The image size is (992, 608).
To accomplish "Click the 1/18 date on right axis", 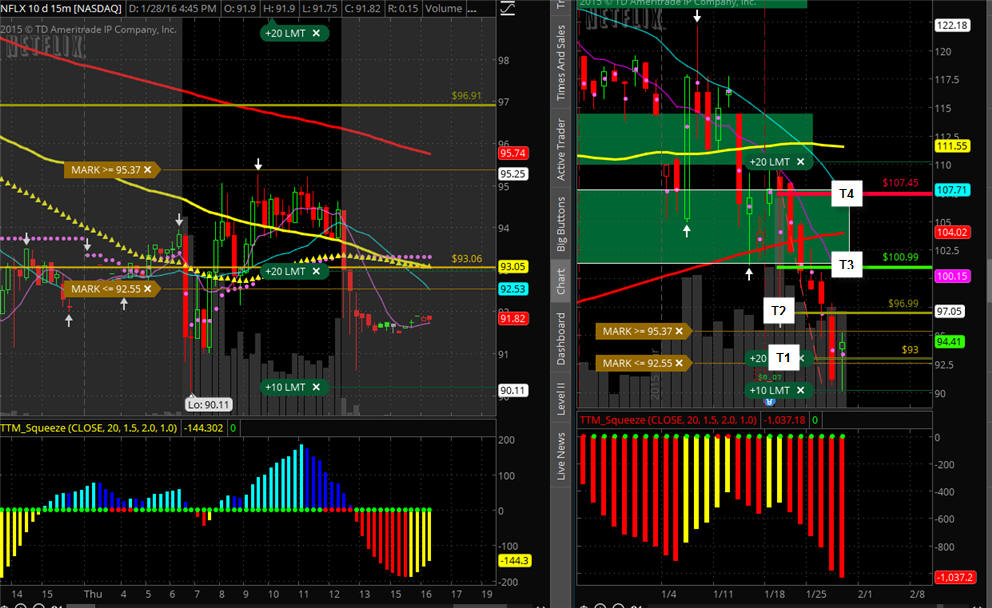I will point(774,594).
